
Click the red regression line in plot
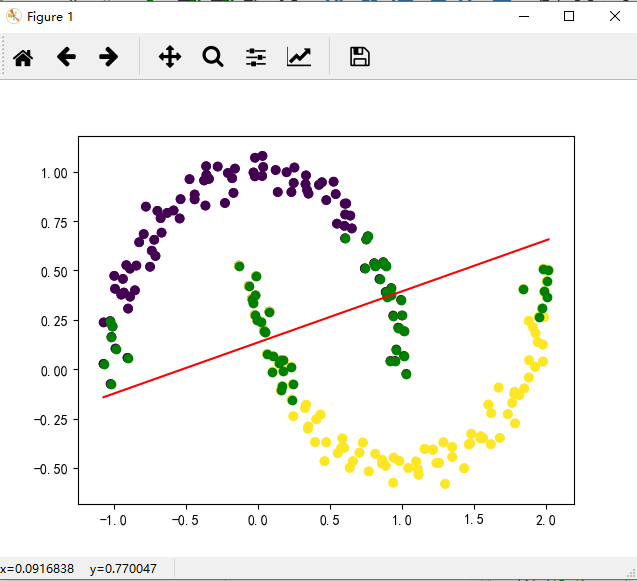(326, 318)
